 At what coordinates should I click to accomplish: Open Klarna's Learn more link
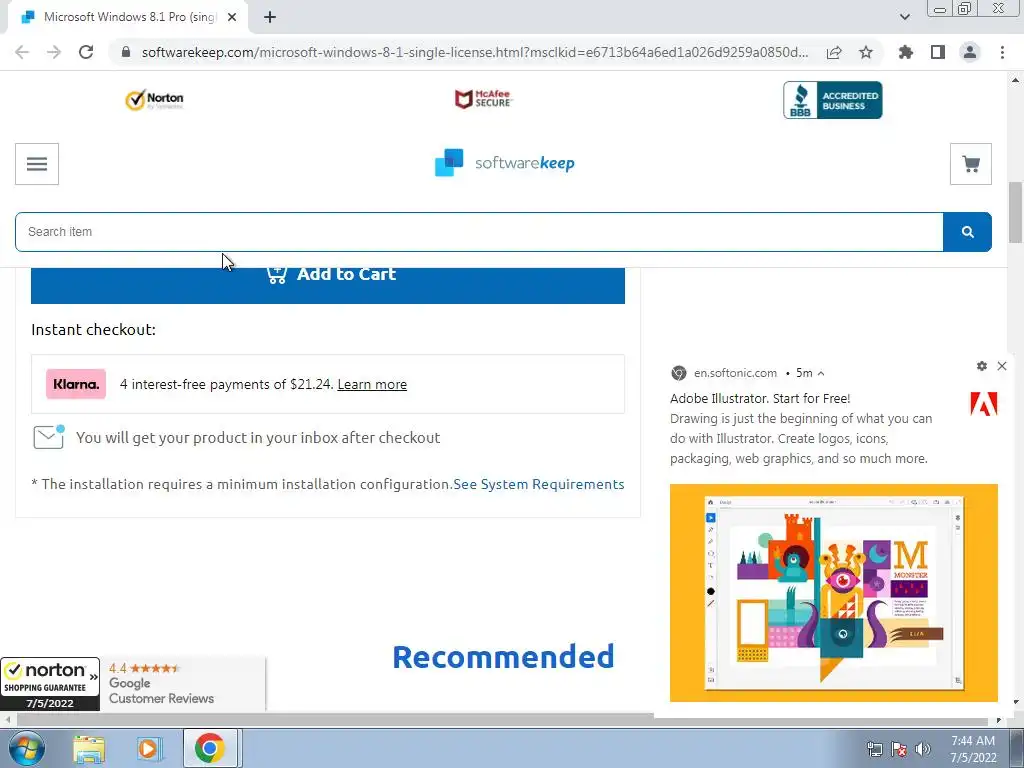(372, 384)
